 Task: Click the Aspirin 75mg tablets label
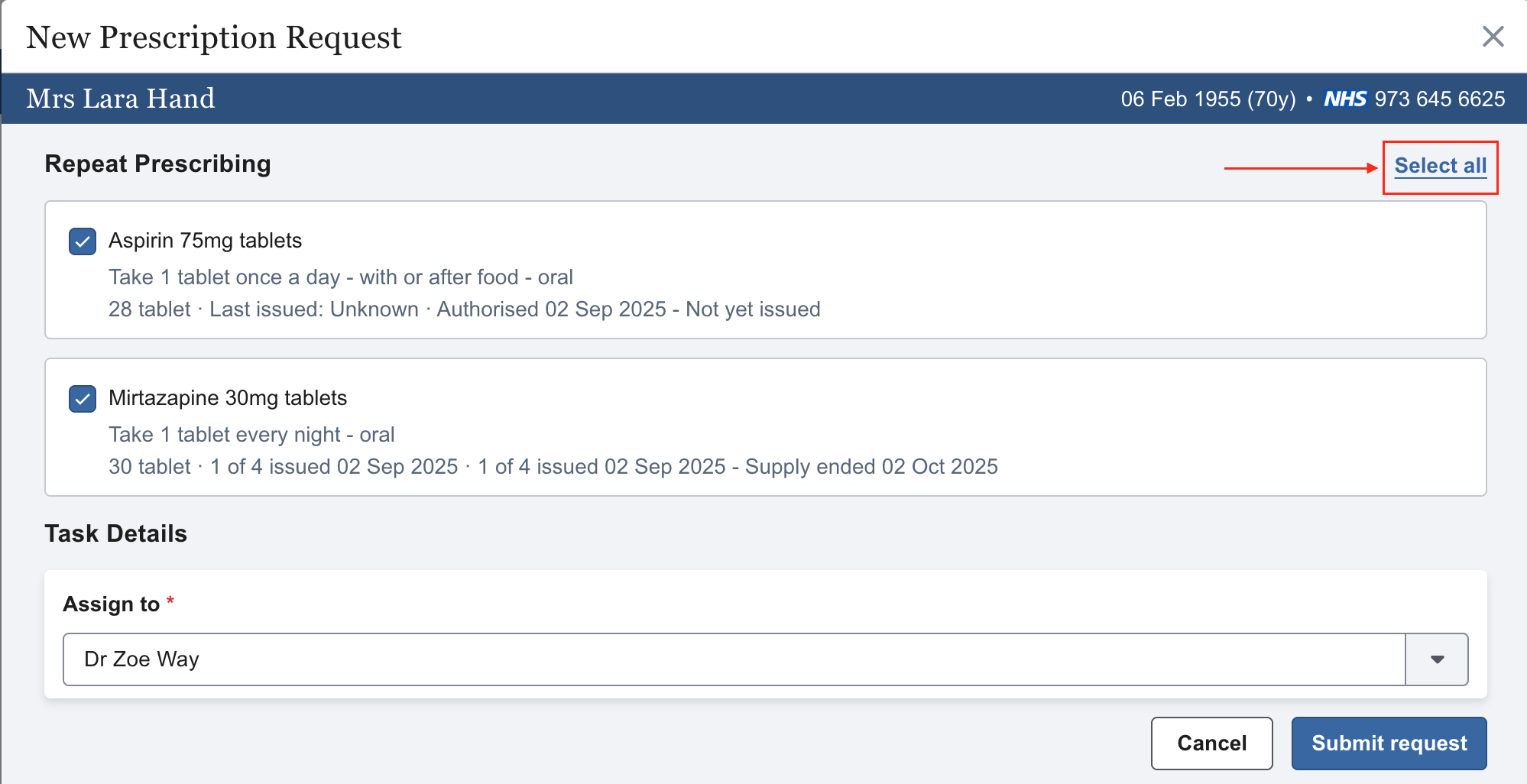[205, 241]
